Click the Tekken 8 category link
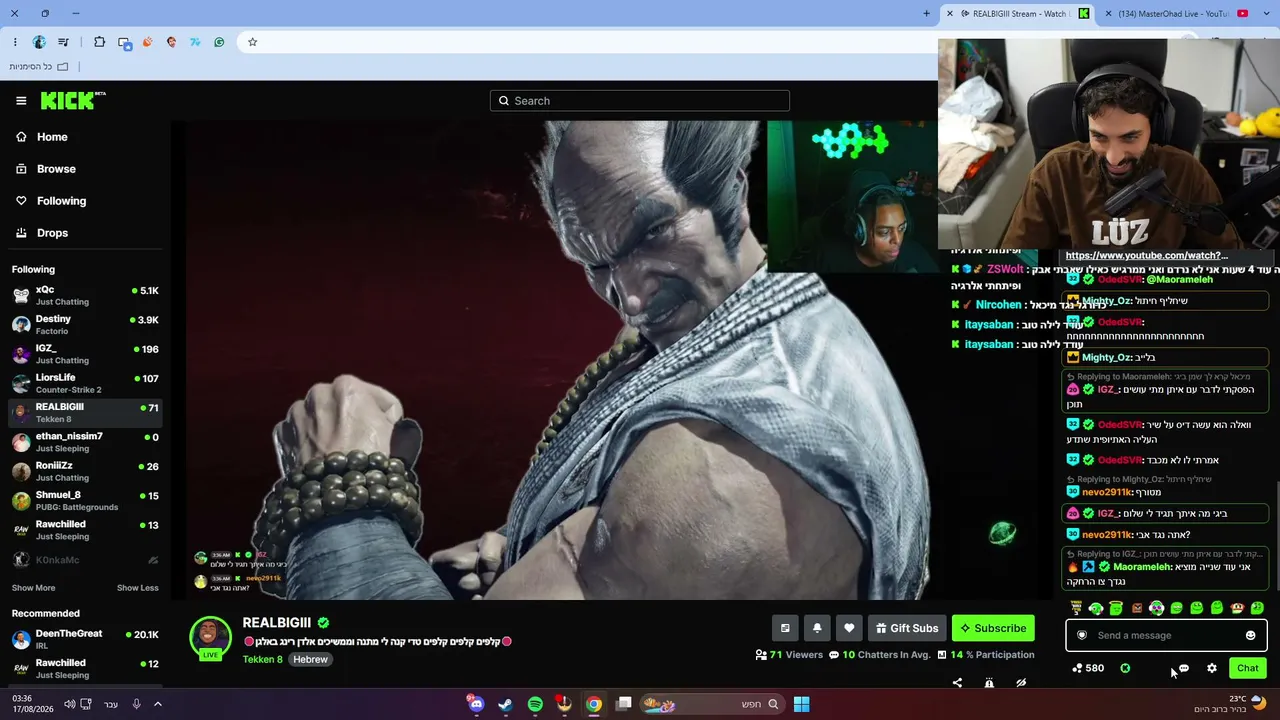 pos(262,659)
